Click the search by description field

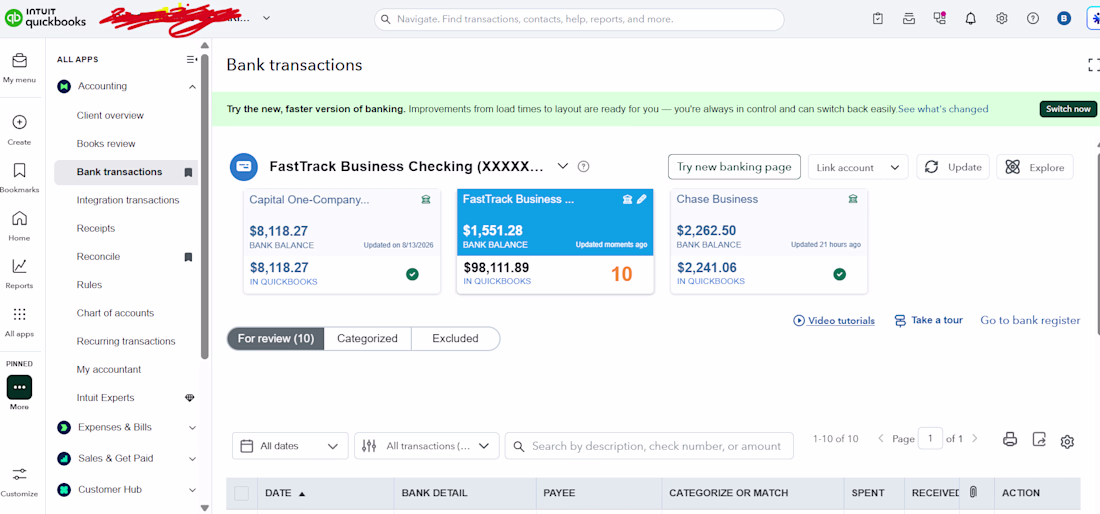click(x=649, y=446)
